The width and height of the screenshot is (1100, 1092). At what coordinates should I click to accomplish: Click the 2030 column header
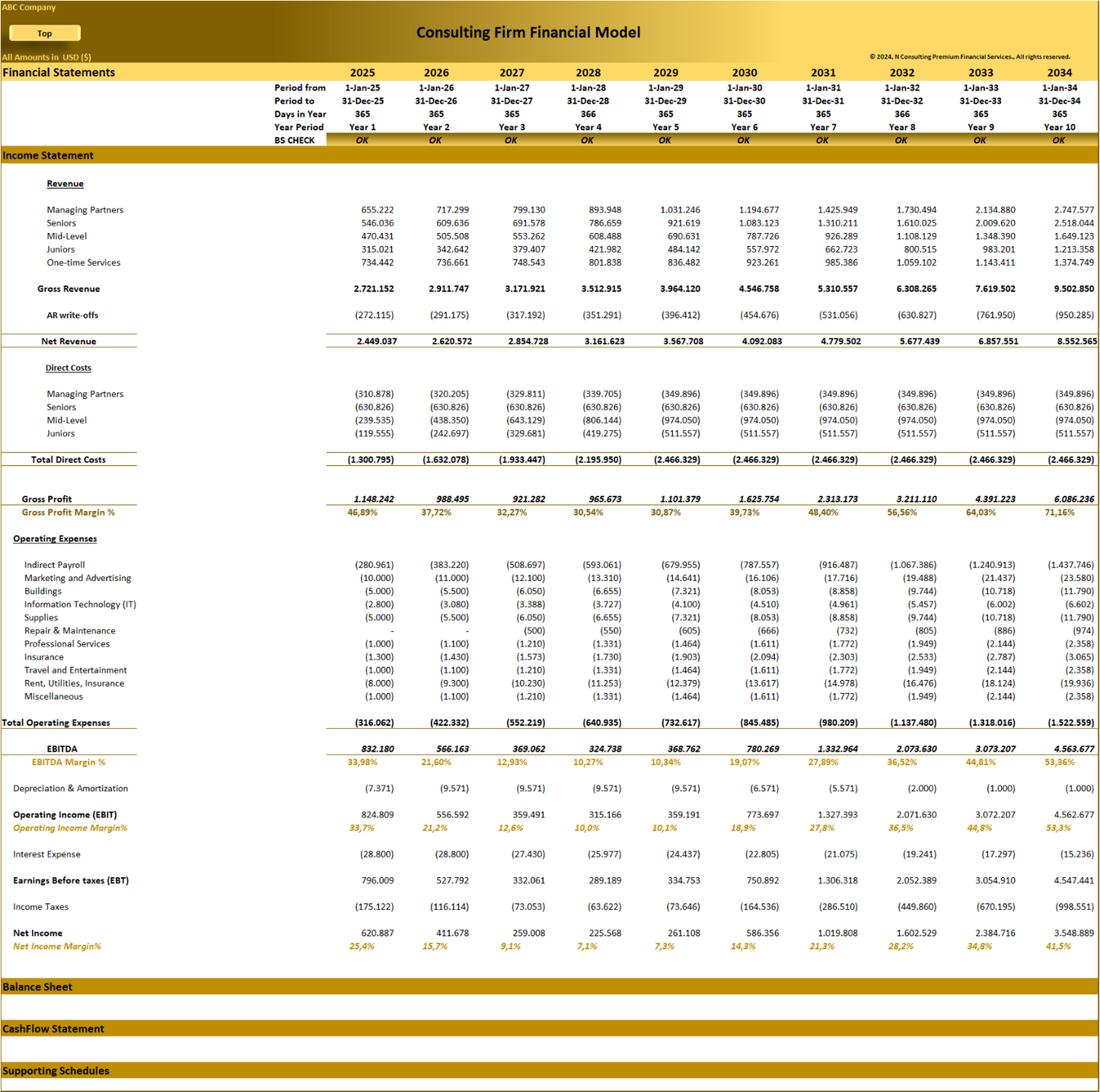click(744, 73)
